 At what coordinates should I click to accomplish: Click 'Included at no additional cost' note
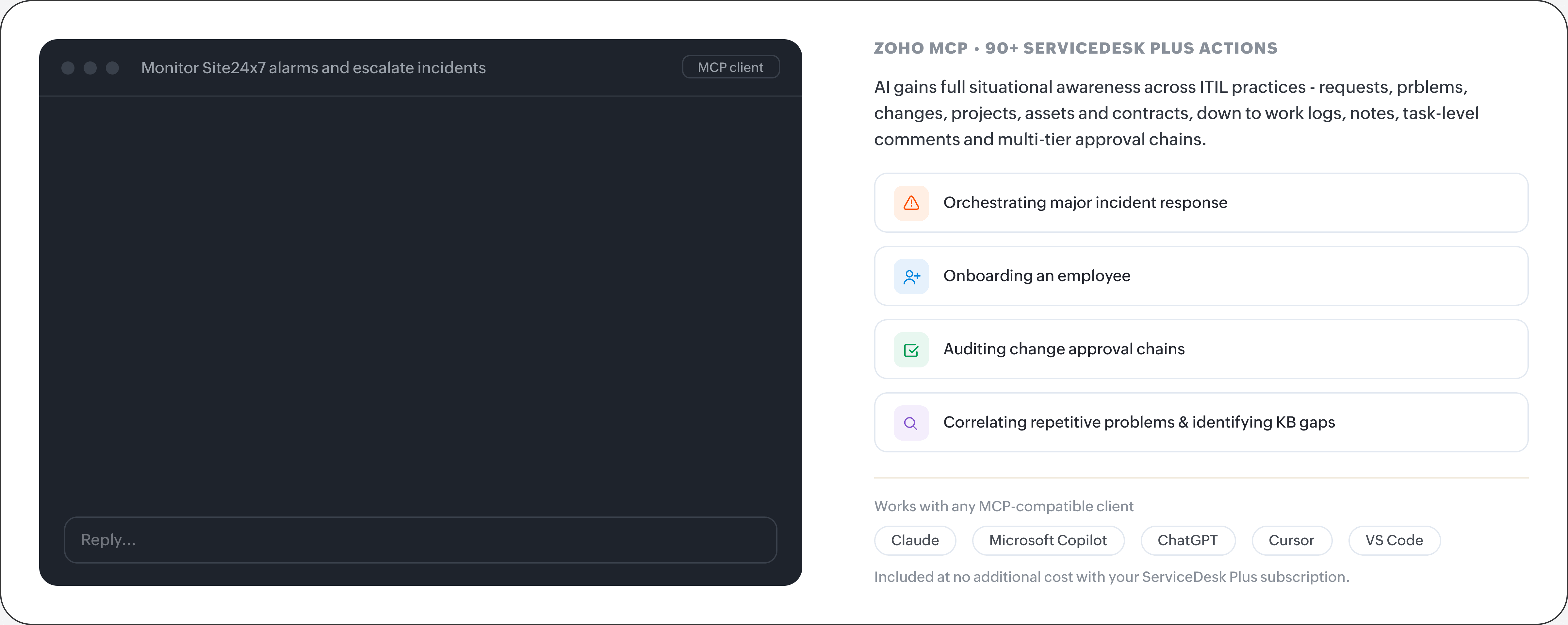(x=1111, y=577)
